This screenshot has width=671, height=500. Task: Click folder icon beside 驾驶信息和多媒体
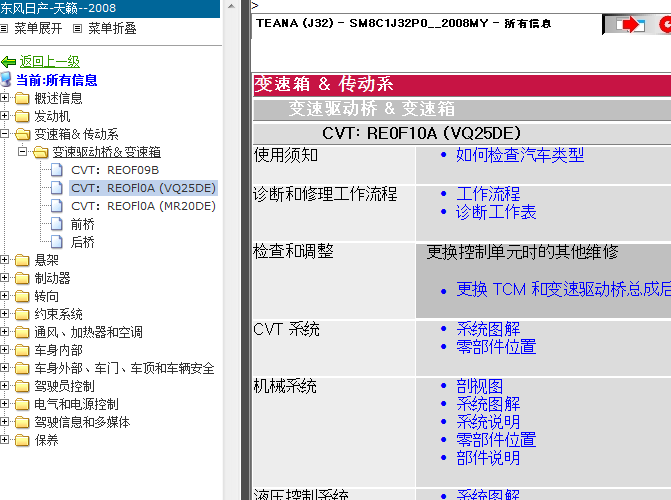pyautogui.click(x=22, y=422)
